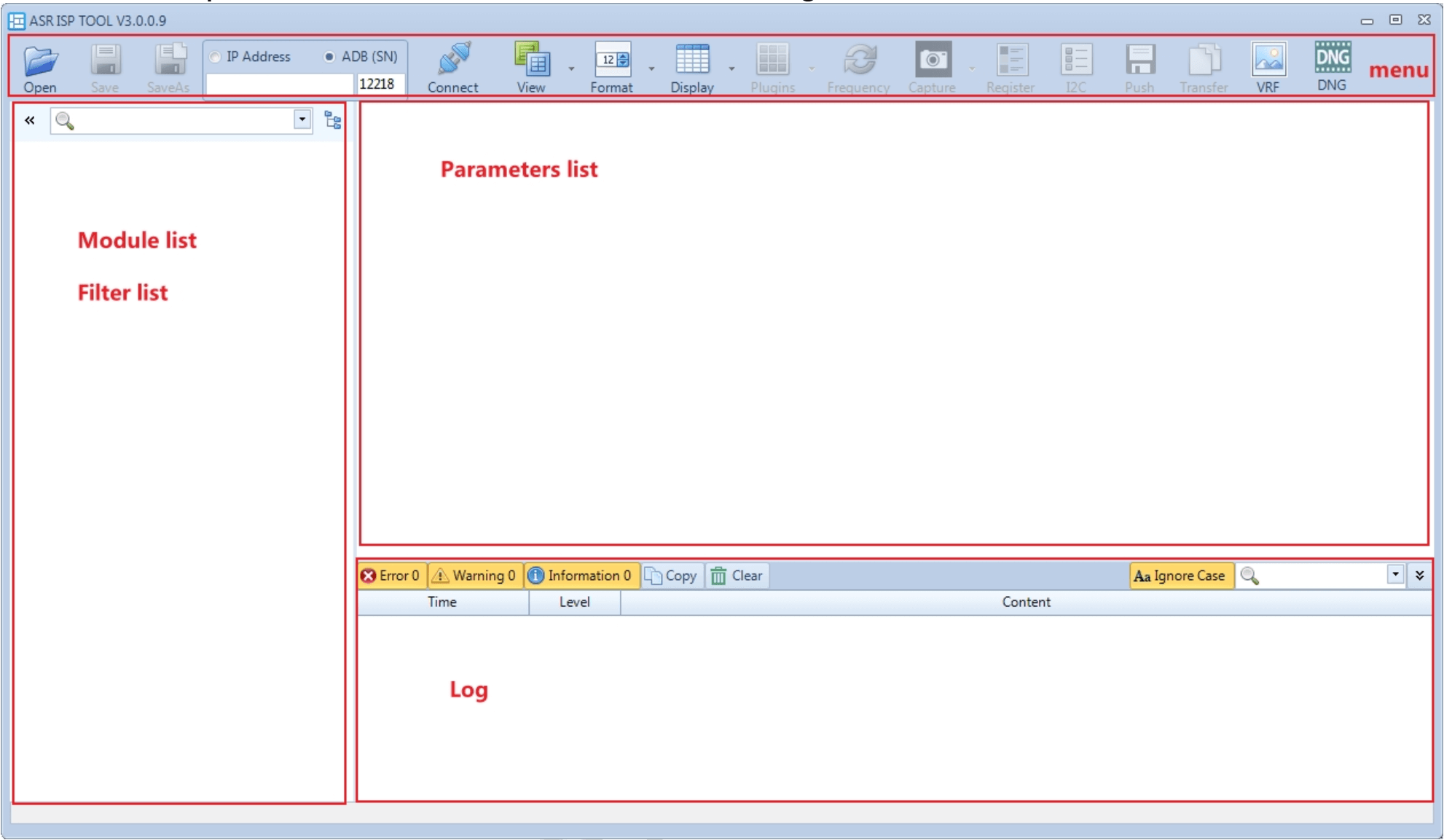Collapse the log panel with down chevrons
Viewport: 1444px width, 840px height.
tap(1420, 575)
